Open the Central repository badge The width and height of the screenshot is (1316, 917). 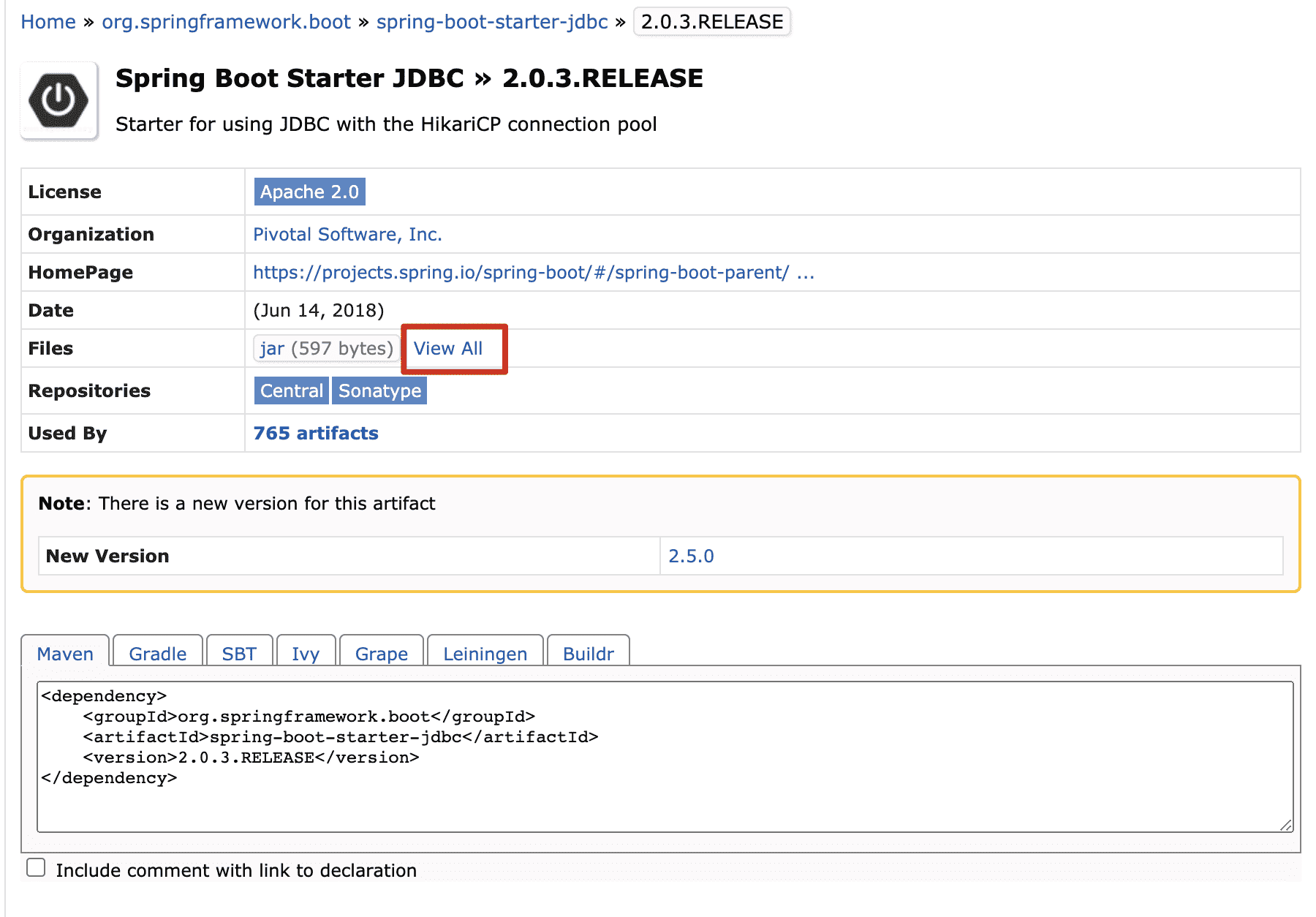(x=292, y=390)
